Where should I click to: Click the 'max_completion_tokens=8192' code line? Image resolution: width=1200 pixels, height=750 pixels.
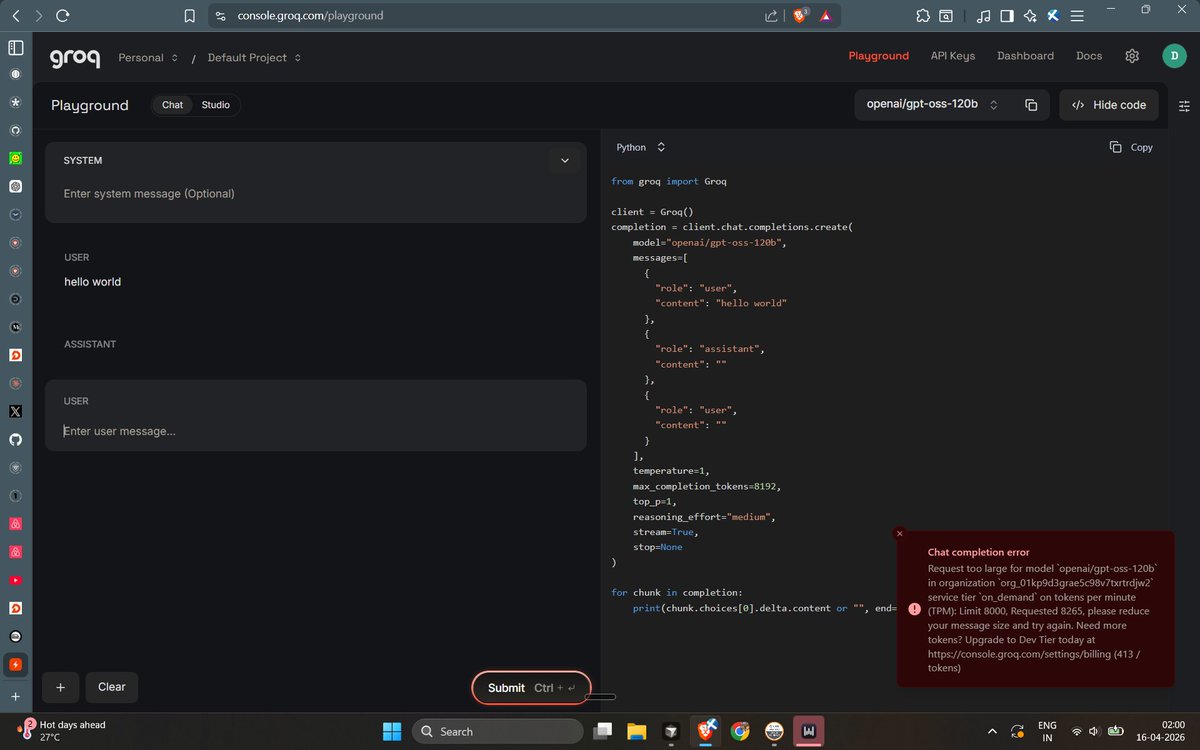(706, 486)
